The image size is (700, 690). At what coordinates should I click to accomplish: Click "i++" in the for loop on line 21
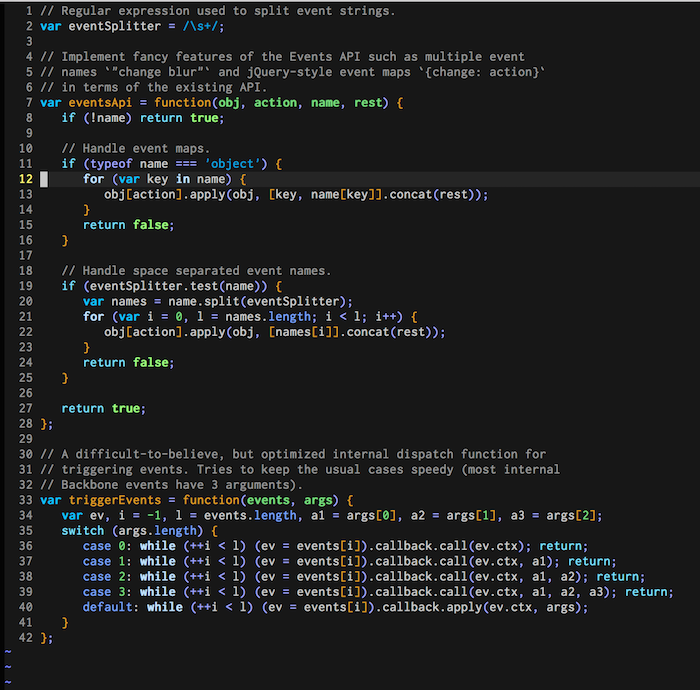pos(386,316)
